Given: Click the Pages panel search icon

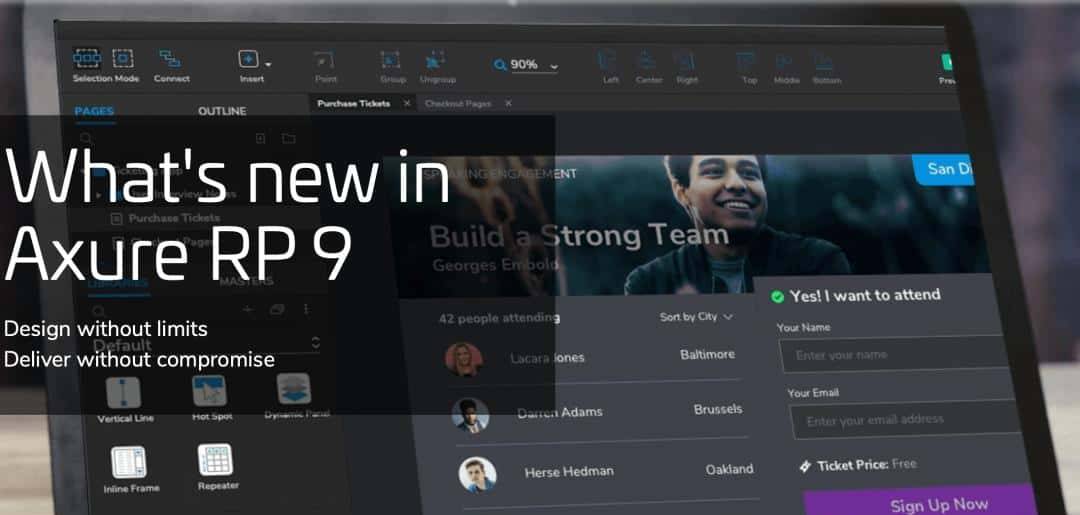Looking at the screenshot, I should [86, 138].
